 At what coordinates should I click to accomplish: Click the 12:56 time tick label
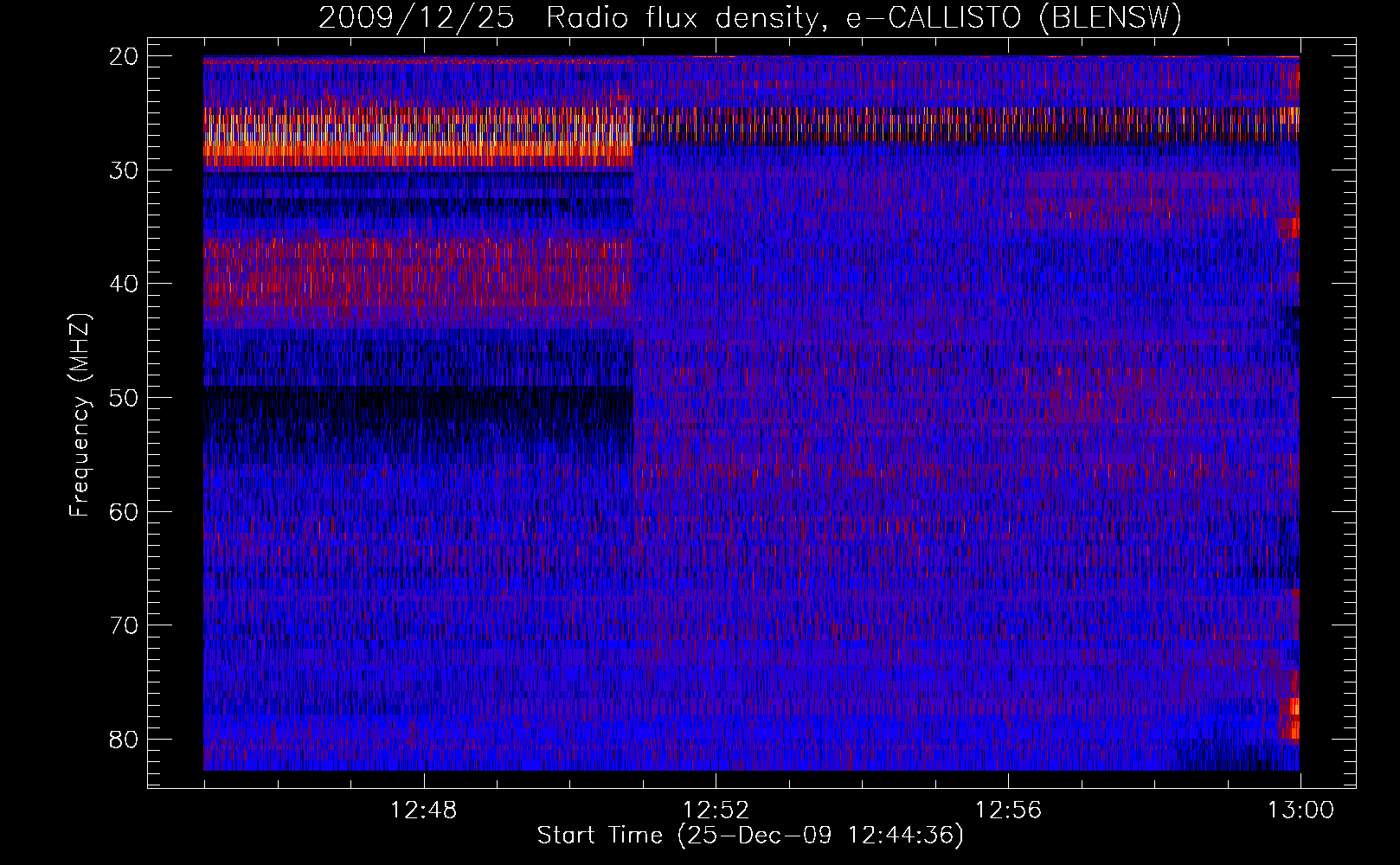point(1008,811)
